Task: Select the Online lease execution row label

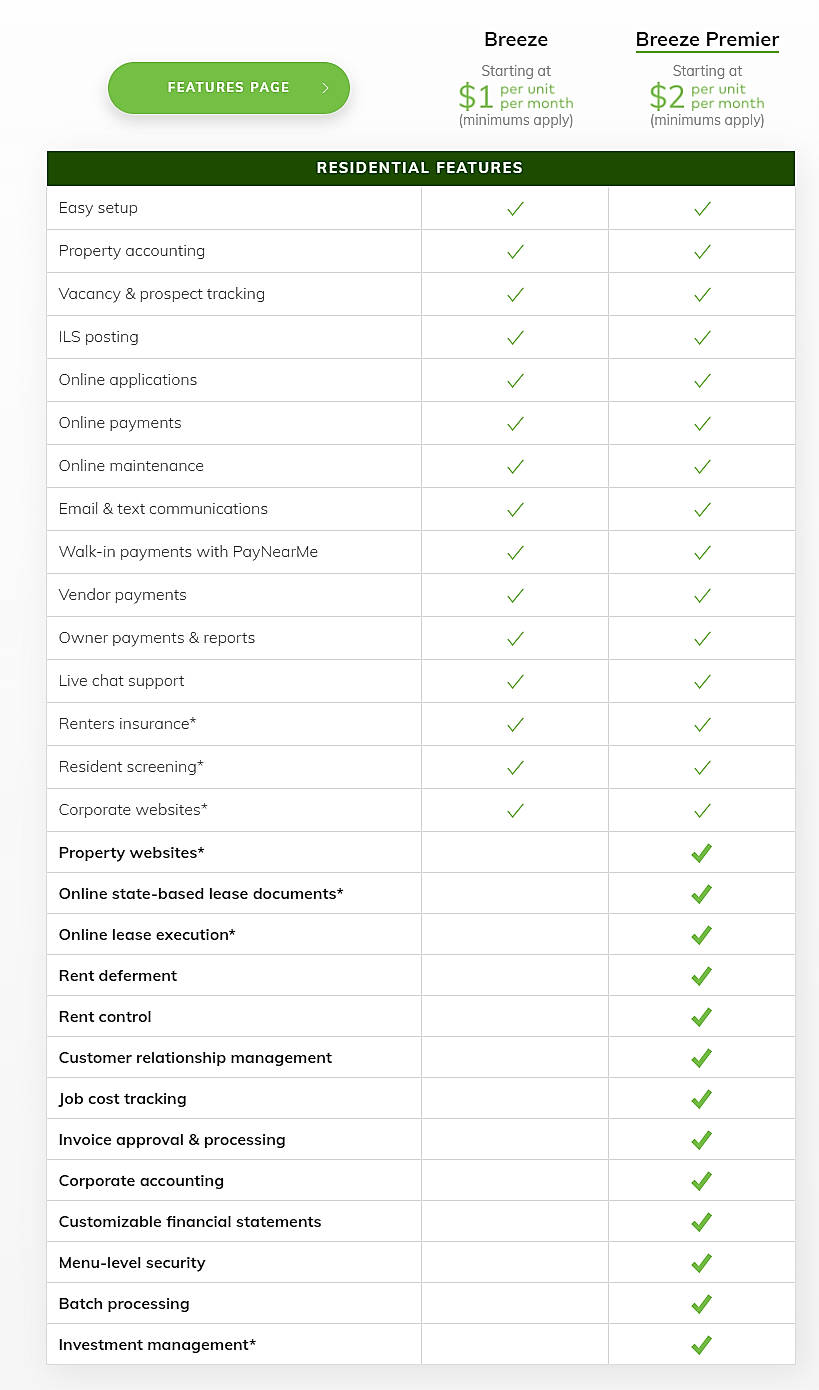Action: tap(146, 934)
